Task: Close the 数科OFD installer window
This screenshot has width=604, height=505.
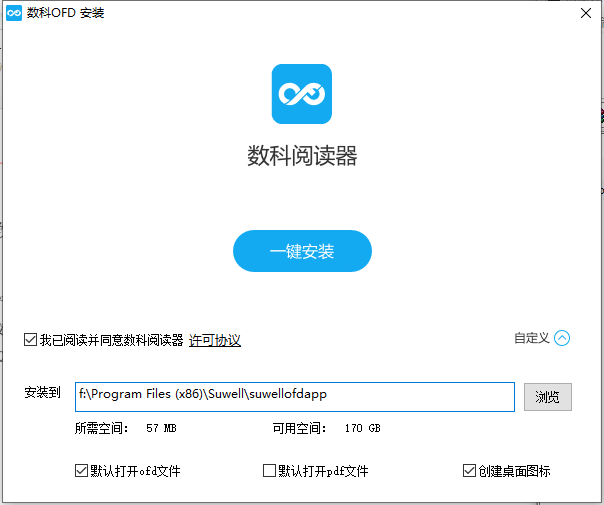Action: click(x=584, y=14)
